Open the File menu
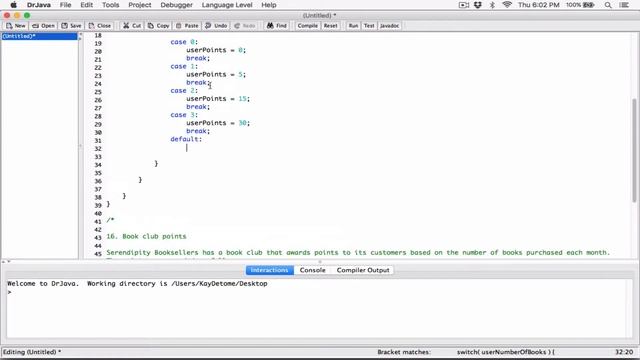The image size is (640, 360). 65,5
